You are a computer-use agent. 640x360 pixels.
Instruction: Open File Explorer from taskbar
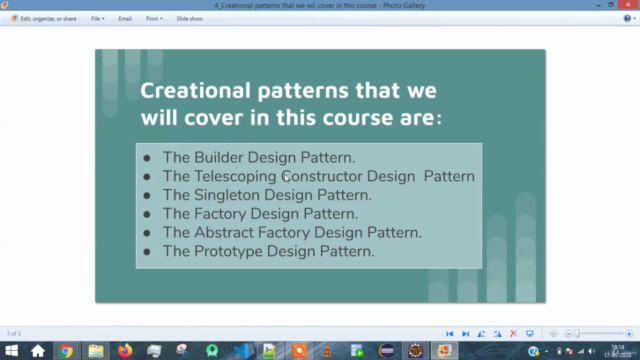(x=96, y=351)
